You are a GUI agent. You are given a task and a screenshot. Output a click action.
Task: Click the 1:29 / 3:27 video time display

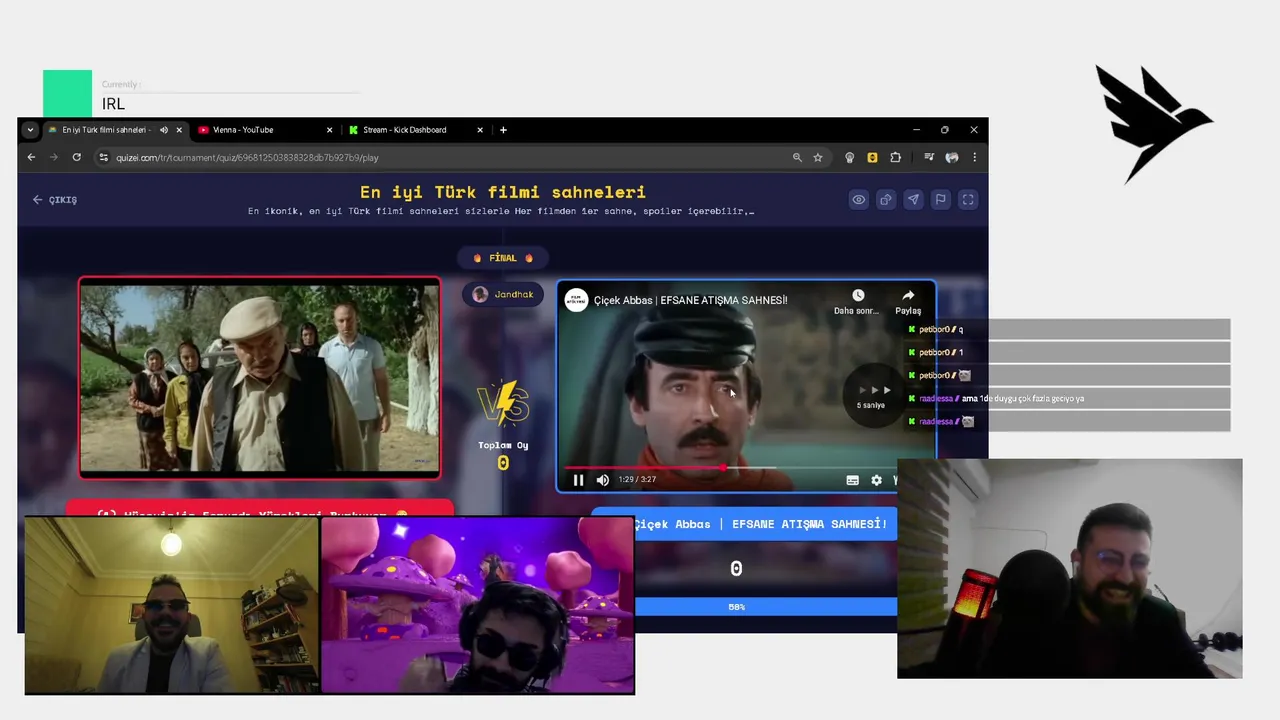click(637, 480)
